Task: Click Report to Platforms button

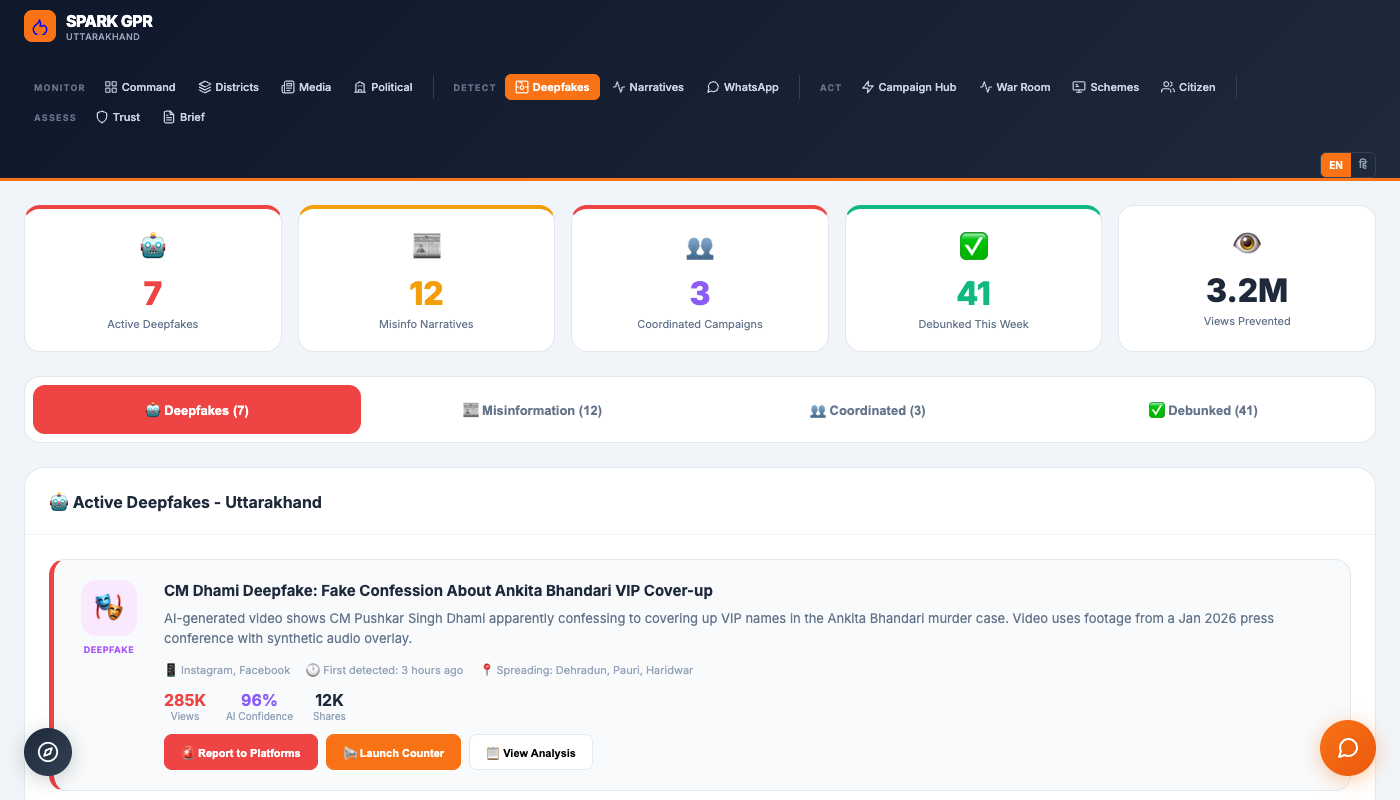Action: tap(240, 753)
